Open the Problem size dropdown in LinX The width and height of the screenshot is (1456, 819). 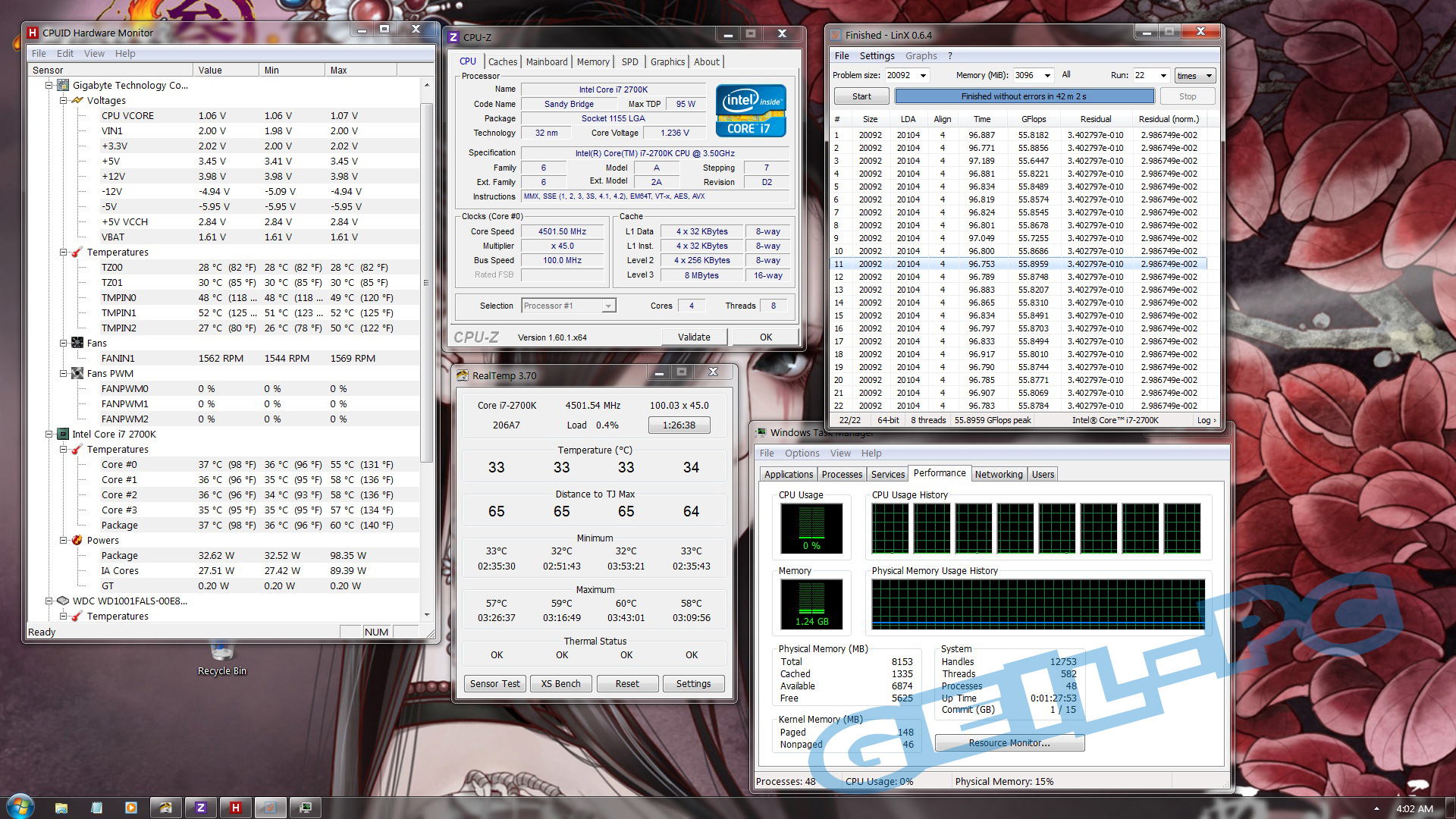pos(923,75)
